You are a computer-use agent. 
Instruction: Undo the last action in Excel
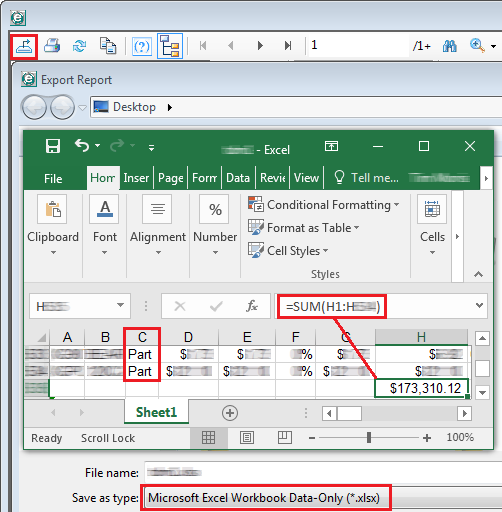[x=82, y=146]
